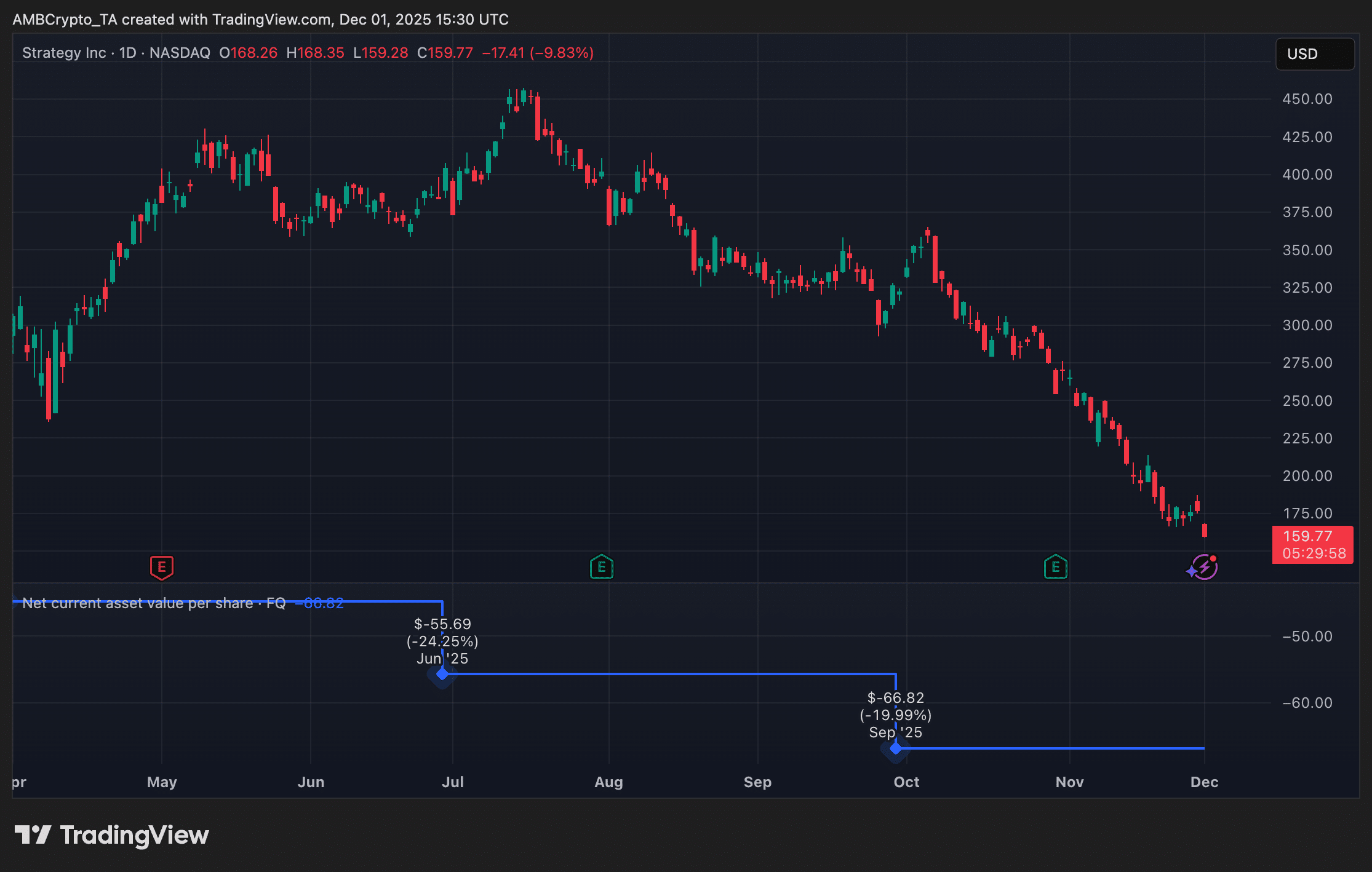Click the Oct label on time axis
The image size is (1372, 872).
906,782
